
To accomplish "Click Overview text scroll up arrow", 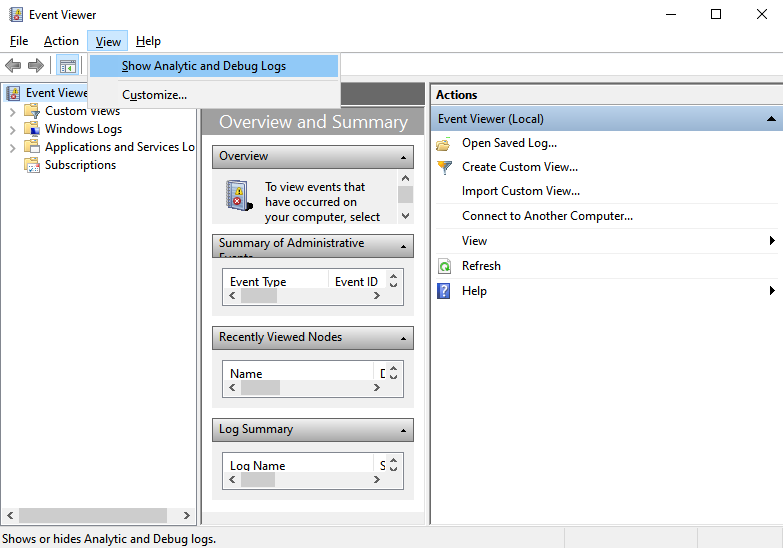I will [405, 178].
